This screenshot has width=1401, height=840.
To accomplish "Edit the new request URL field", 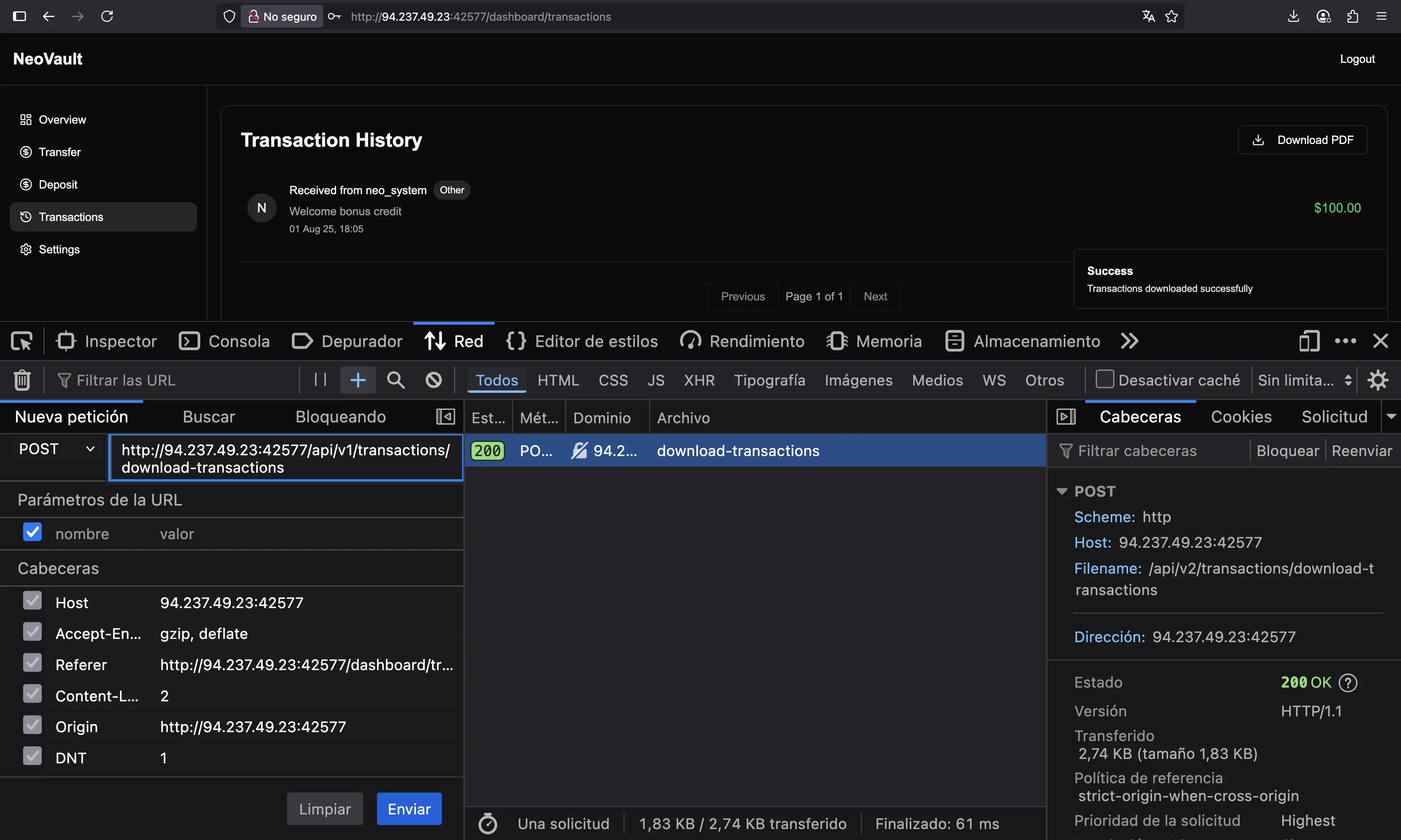I will click(286, 458).
